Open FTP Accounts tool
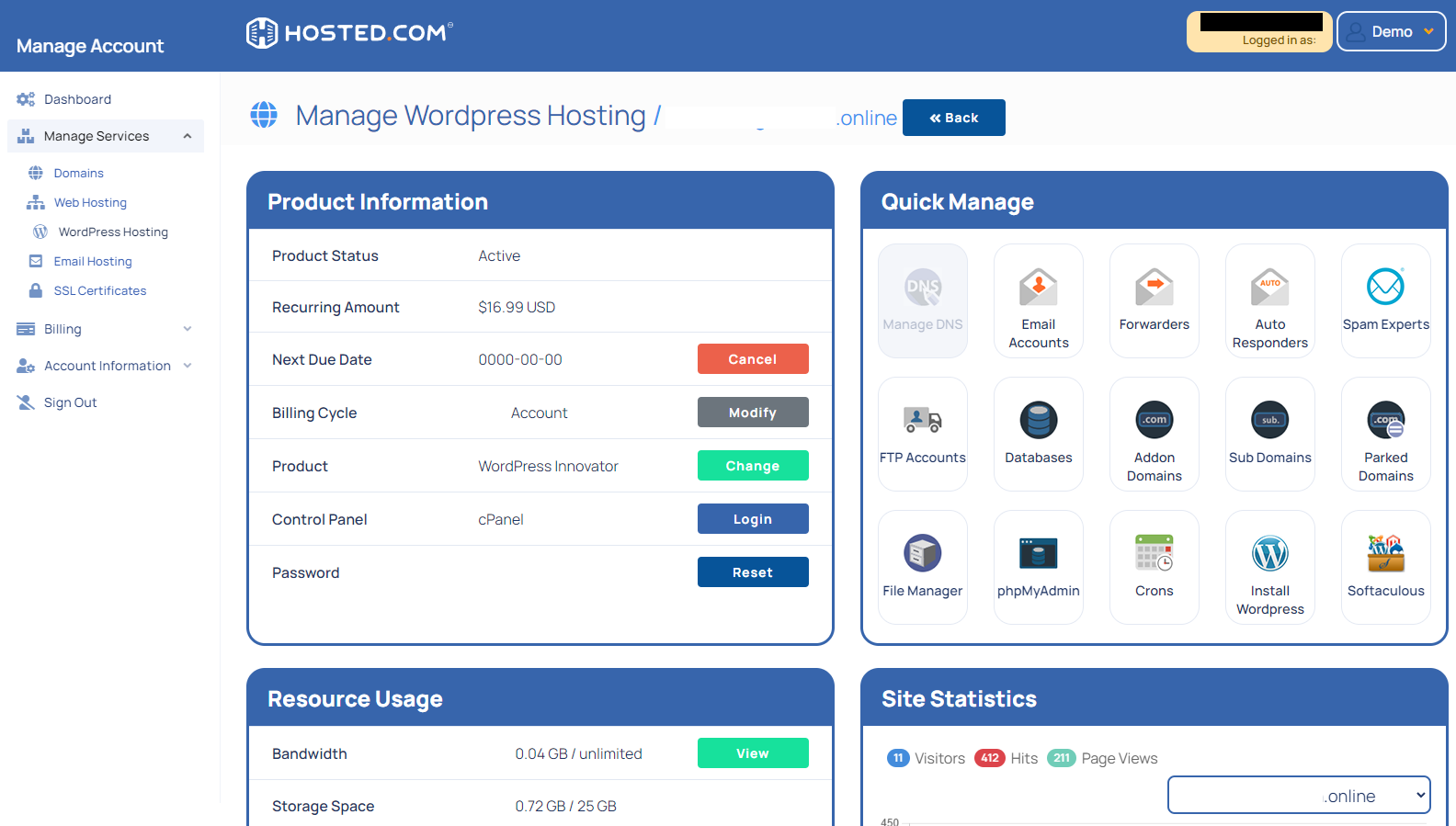 point(922,434)
